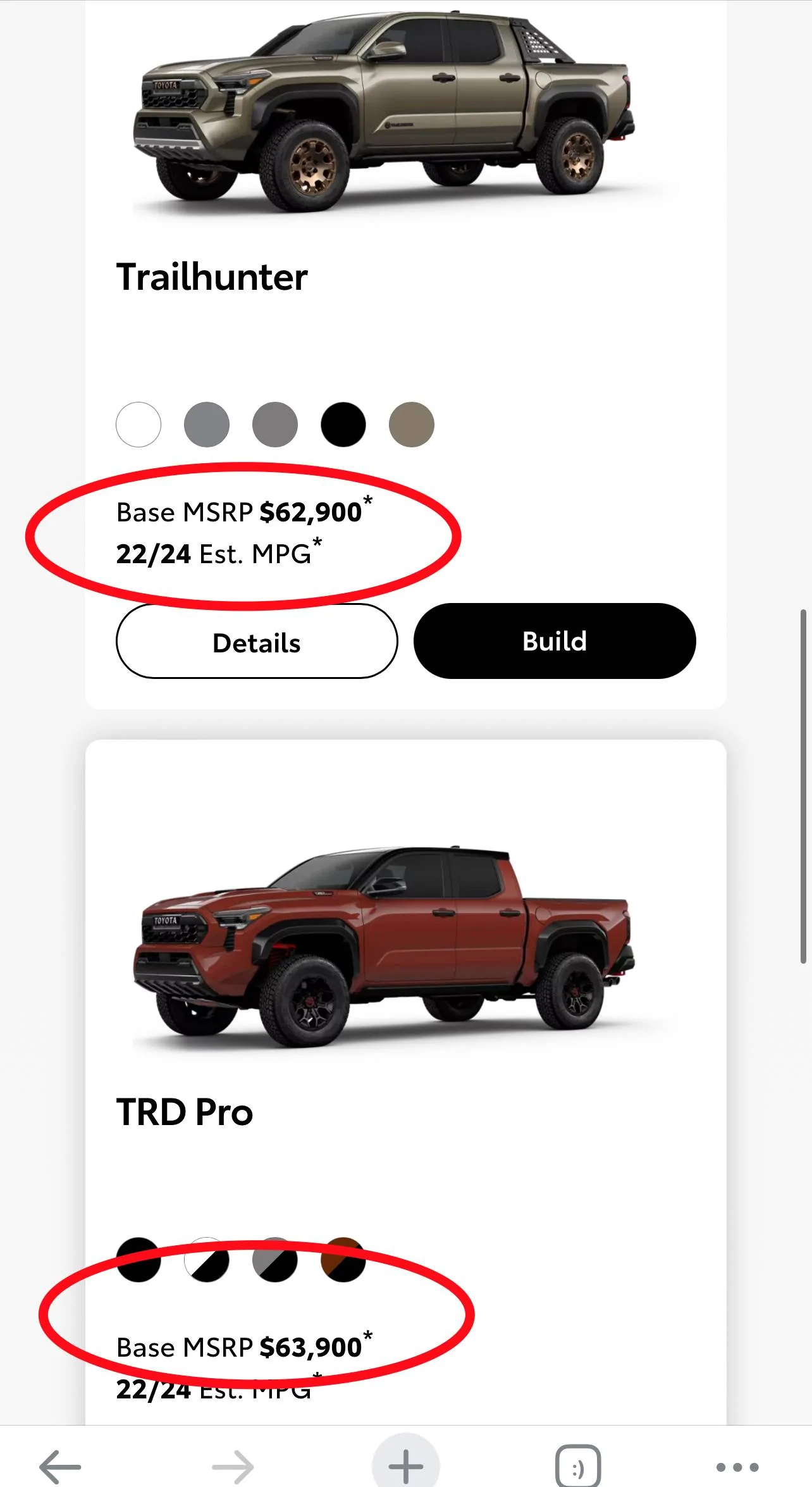812x1487 pixels.
Task: Pick the orange-and-black two-tone TRD Pro swatch
Action: tap(343, 1259)
